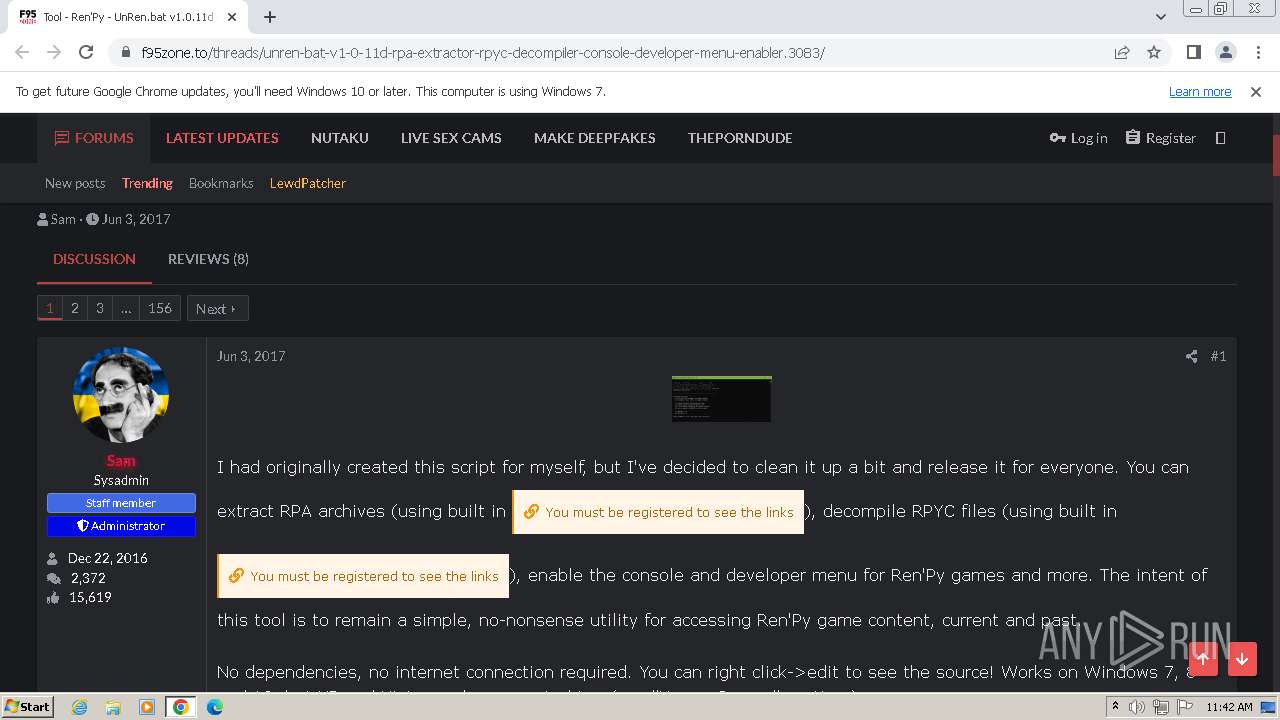Open Bookmarks

point(221,183)
